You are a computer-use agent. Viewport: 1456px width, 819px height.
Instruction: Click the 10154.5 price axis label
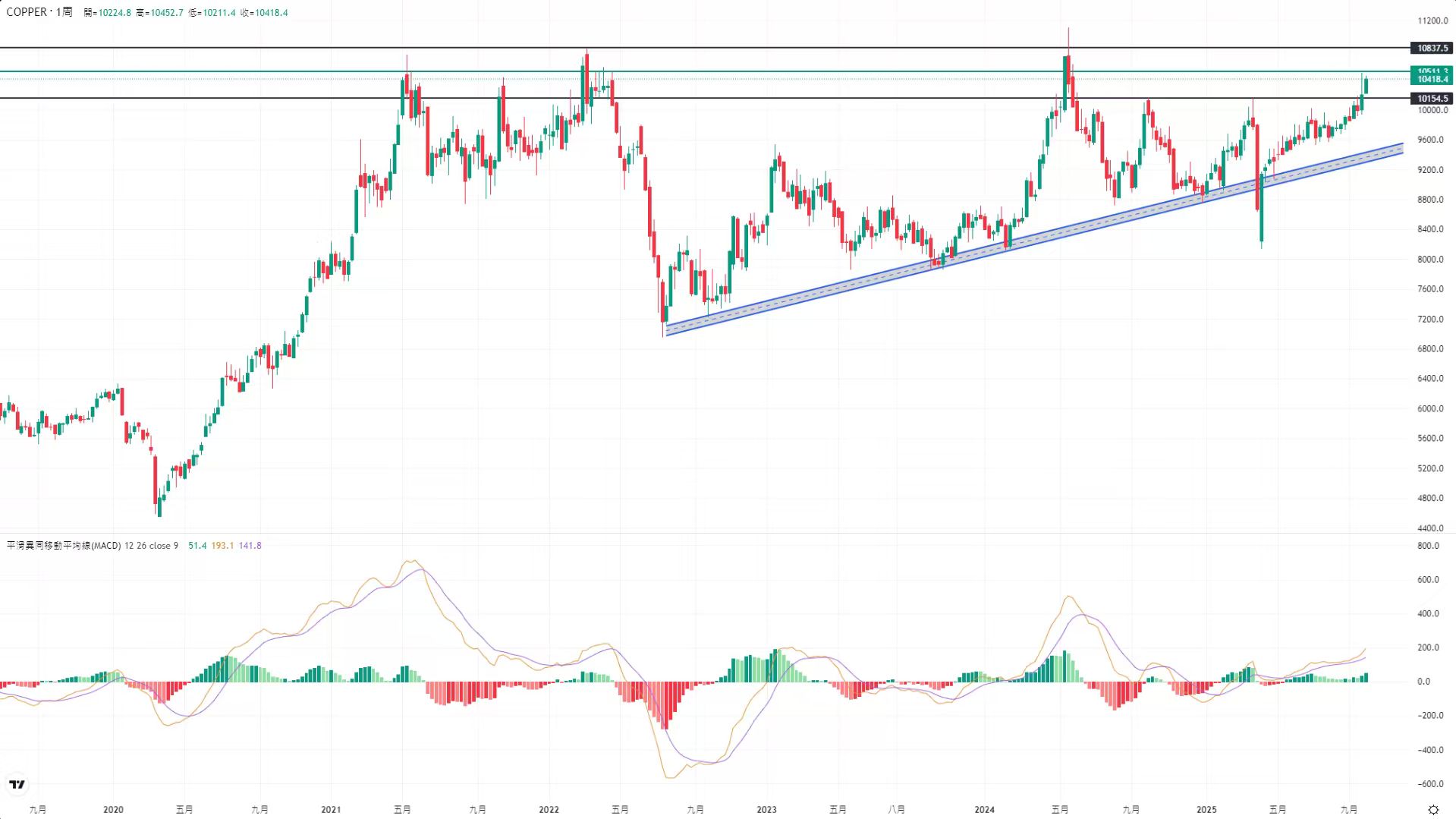pyautogui.click(x=1432, y=99)
